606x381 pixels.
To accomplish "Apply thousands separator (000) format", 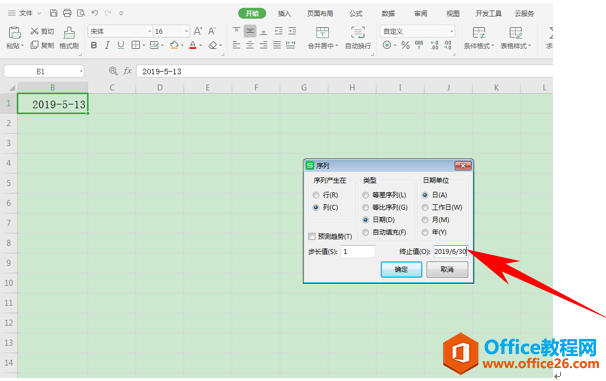I will [419, 45].
